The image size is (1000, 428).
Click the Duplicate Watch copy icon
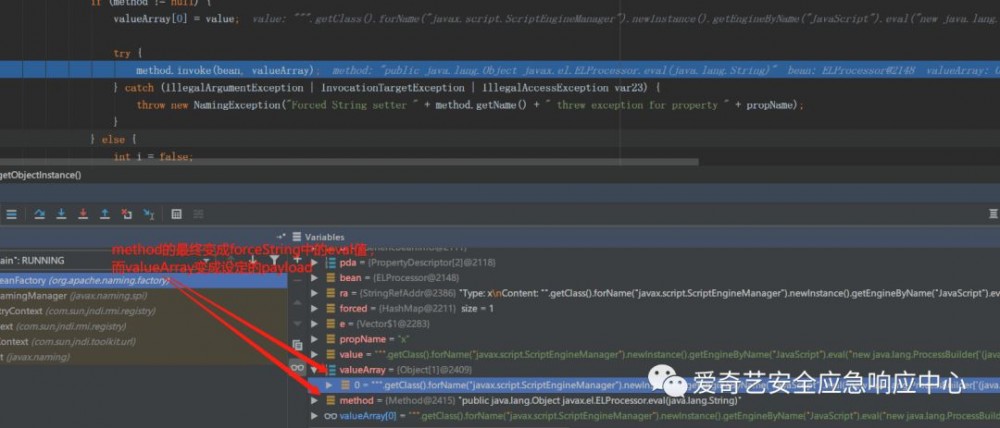click(x=297, y=344)
